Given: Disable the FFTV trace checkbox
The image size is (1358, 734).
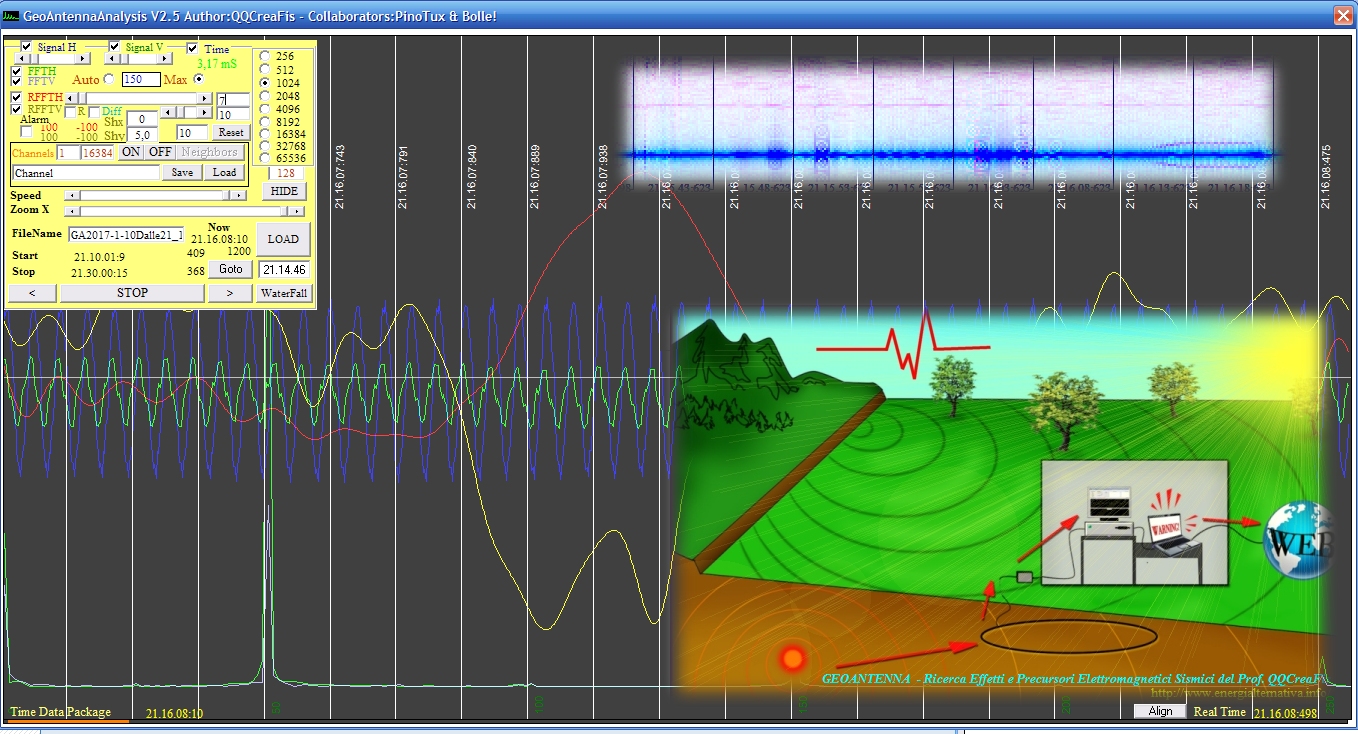Looking at the screenshot, I should (16, 81).
